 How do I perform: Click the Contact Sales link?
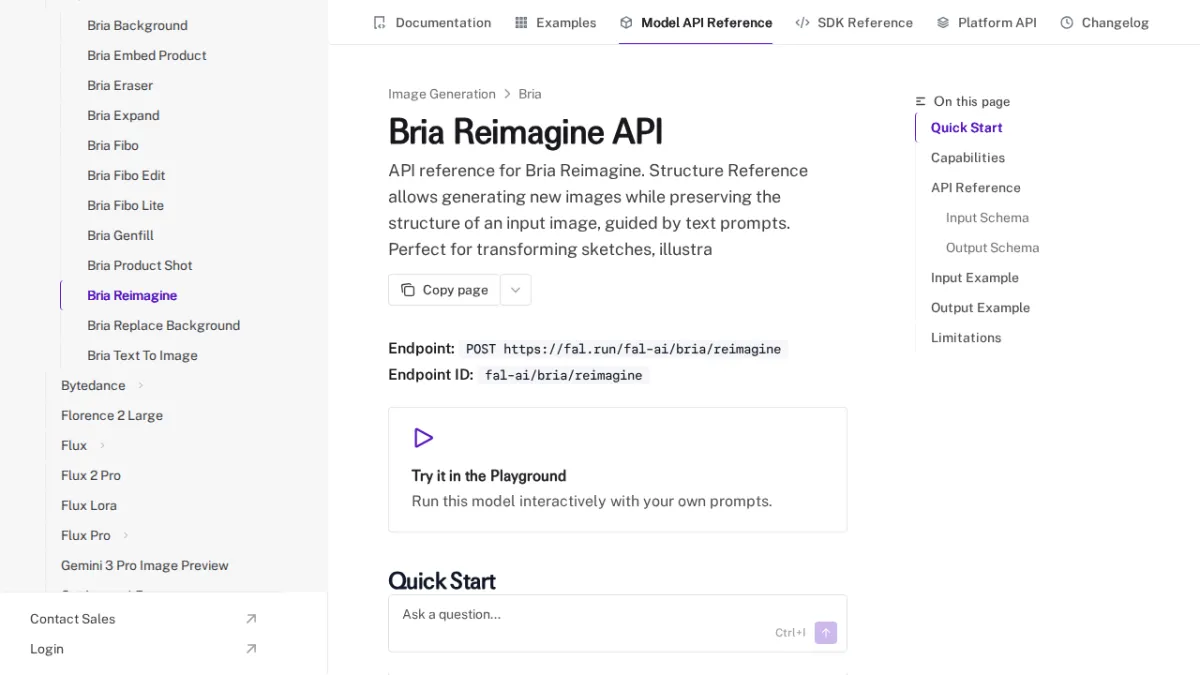click(x=73, y=619)
